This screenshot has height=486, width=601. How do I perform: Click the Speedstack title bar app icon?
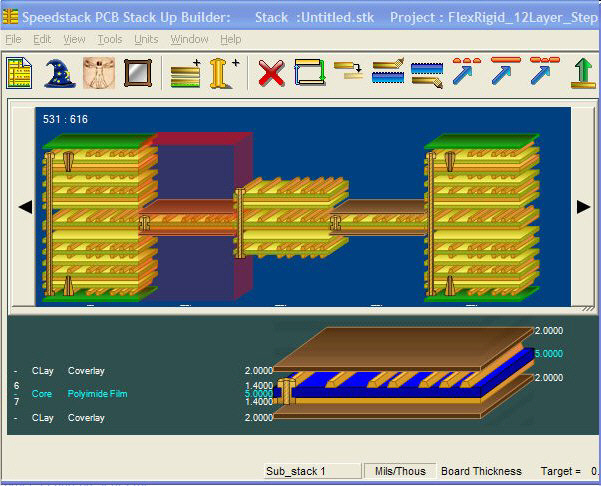click(x=10, y=17)
